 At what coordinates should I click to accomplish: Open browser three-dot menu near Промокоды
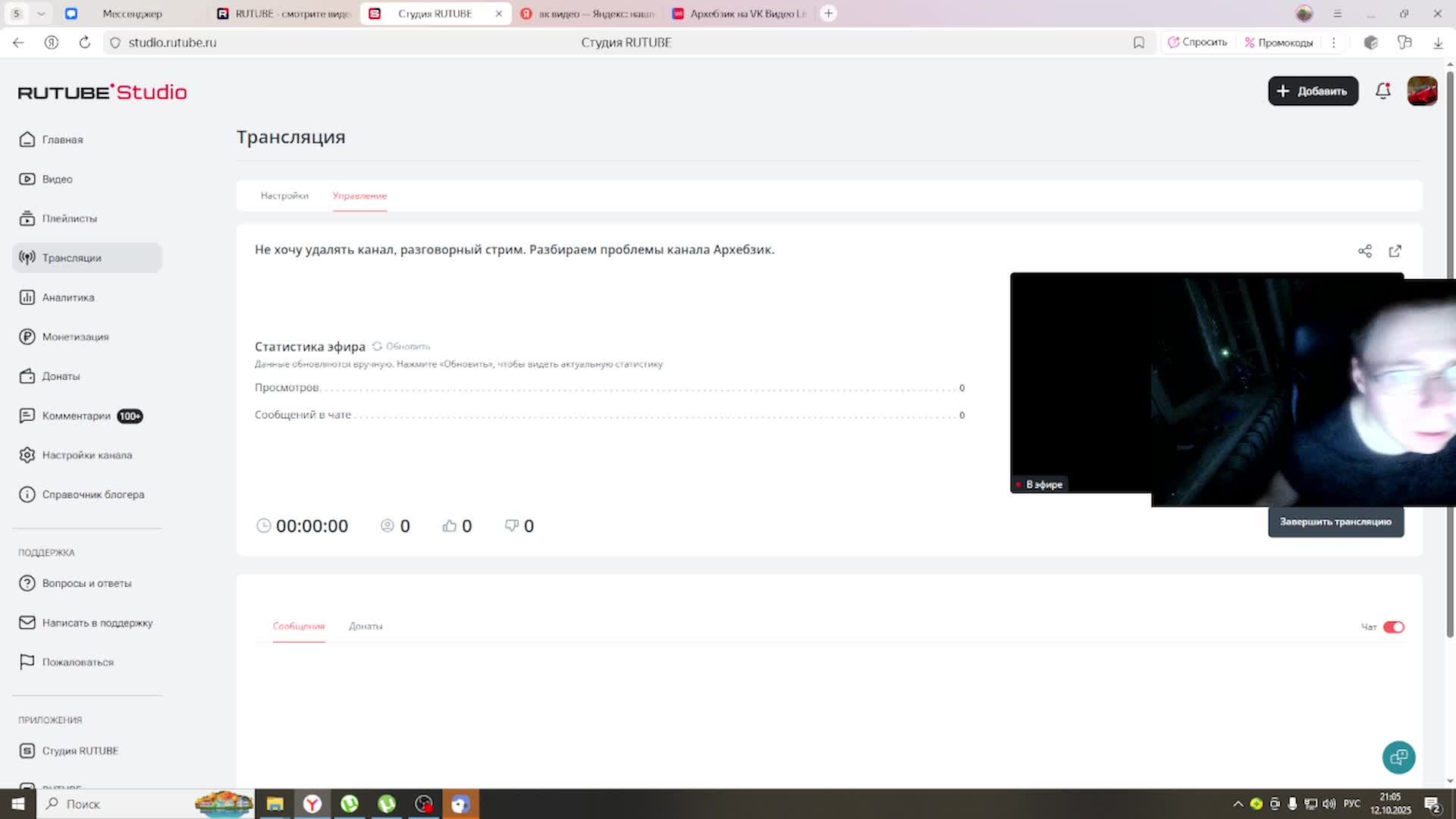coord(1333,42)
